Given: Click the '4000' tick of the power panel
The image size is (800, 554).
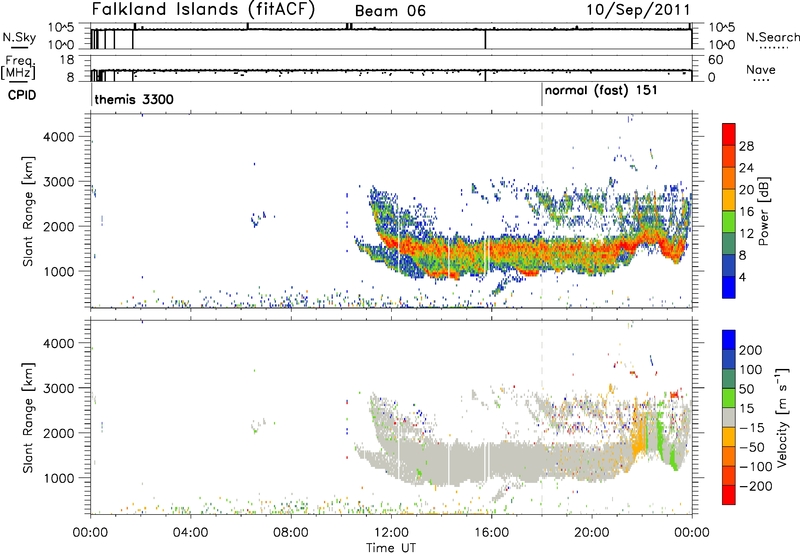Looking at the screenshot, I should 58,137.
